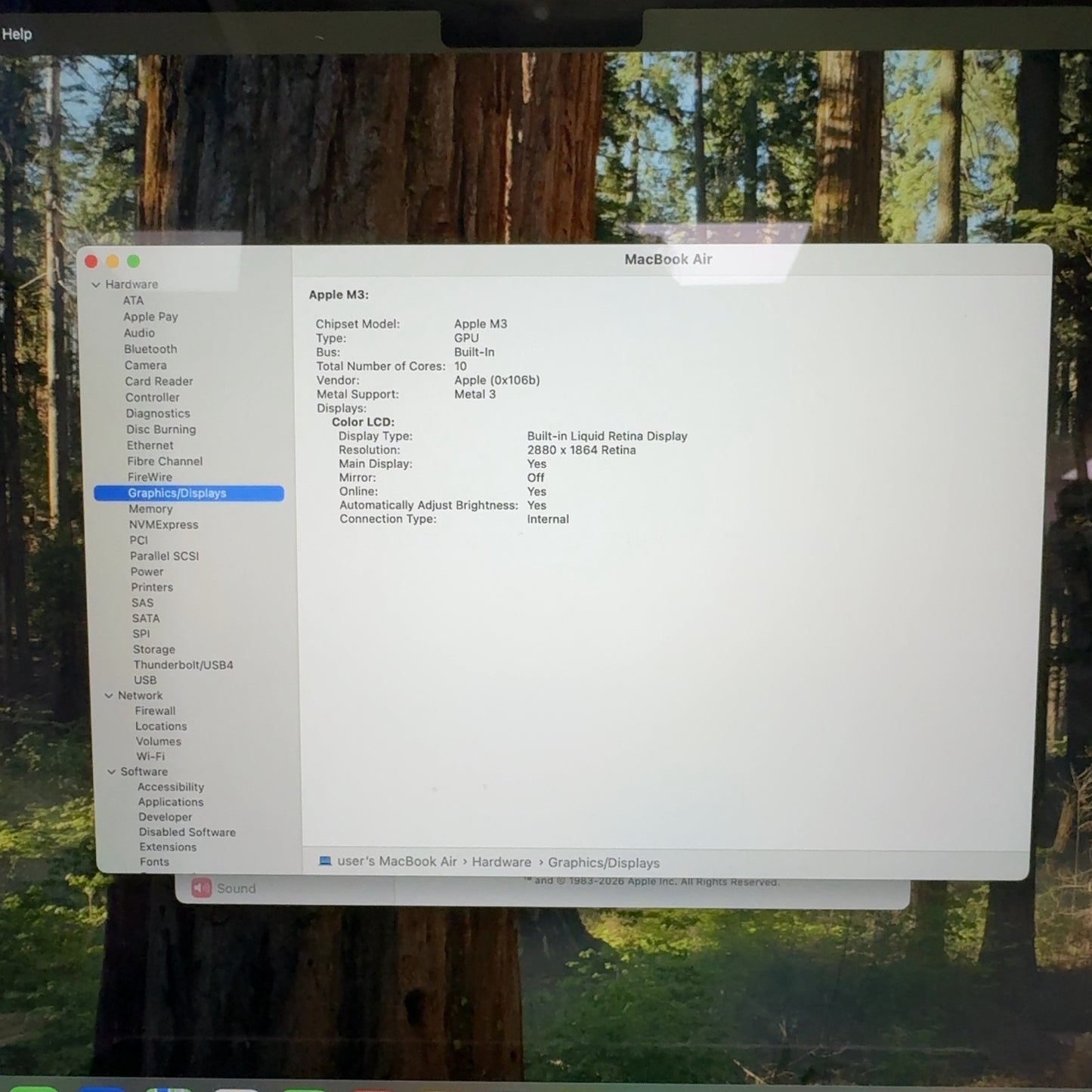Click the "Internal" connection type value
Screen dimensions: 1092x1092
pyautogui.click(x=548, y=519)
